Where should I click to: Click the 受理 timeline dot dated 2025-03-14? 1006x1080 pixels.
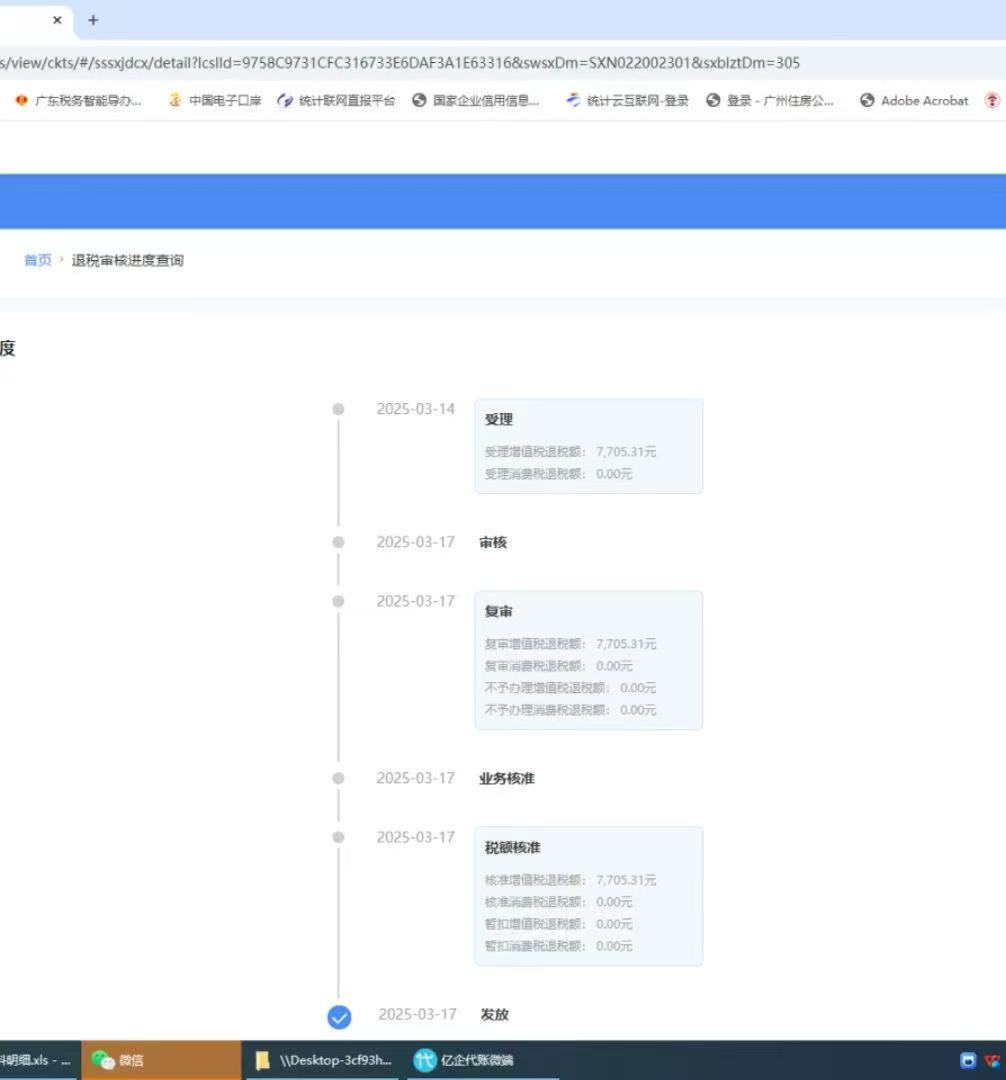pyautogui.click(x=339, y=408)
